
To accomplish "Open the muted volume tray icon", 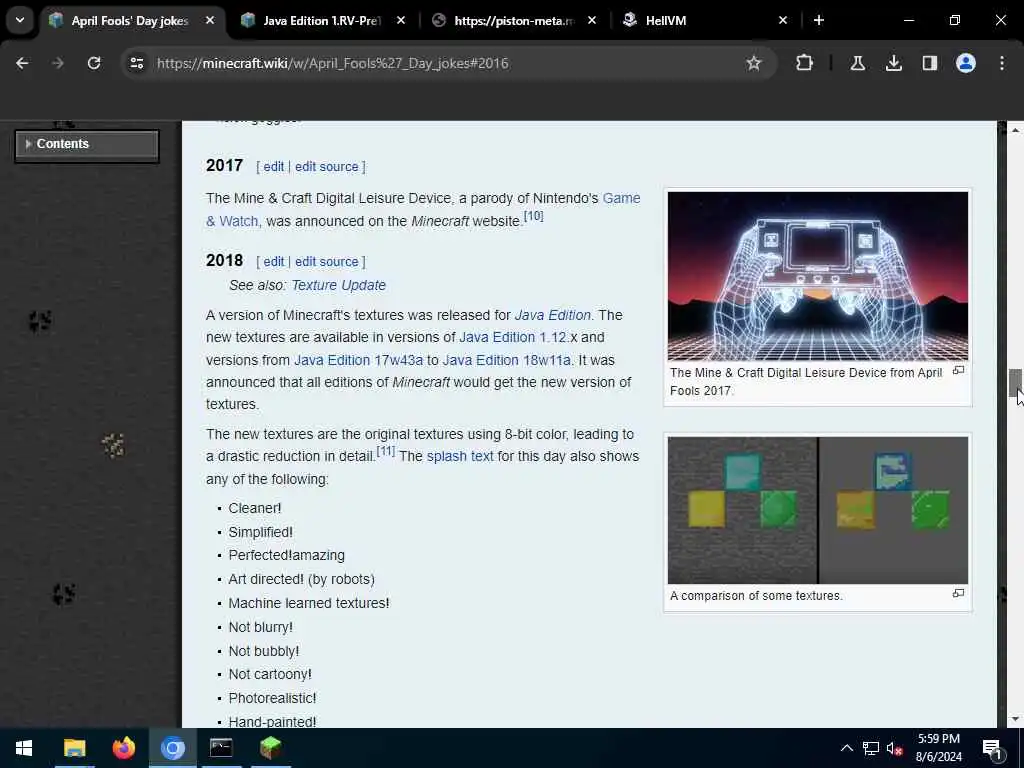I will coord(895,748).
